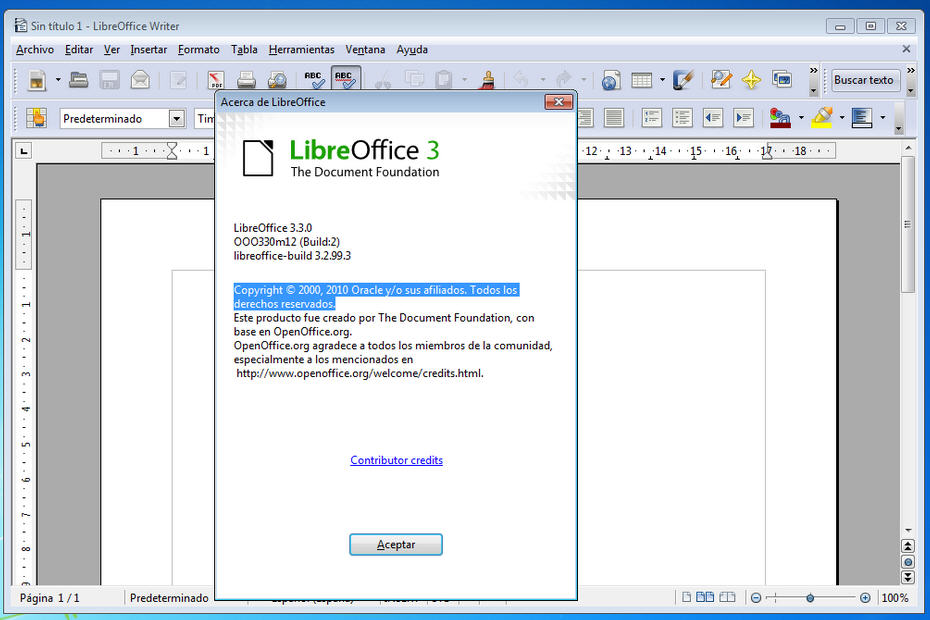Toggle Justified alignment icon

614,118
